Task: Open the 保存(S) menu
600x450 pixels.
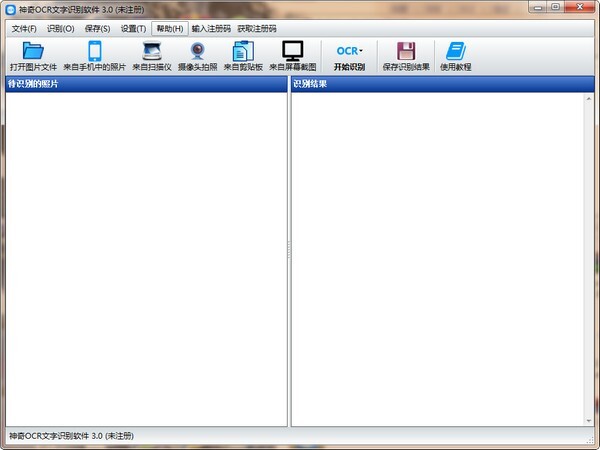Action: click(97, 29)
